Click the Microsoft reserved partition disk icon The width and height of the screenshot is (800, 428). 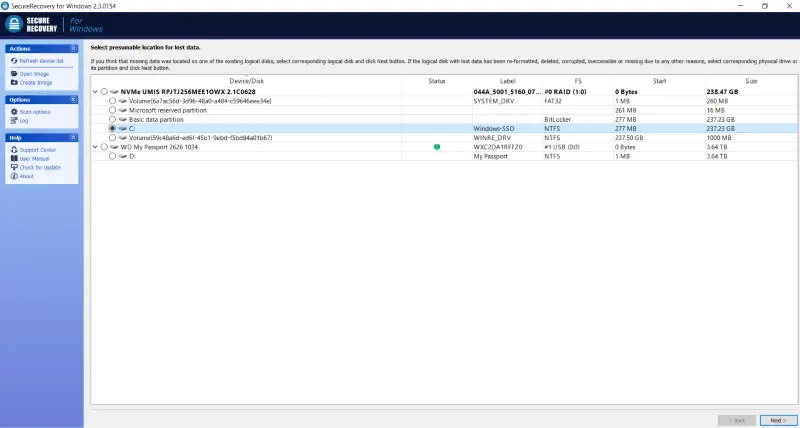(x=122, y=110)
